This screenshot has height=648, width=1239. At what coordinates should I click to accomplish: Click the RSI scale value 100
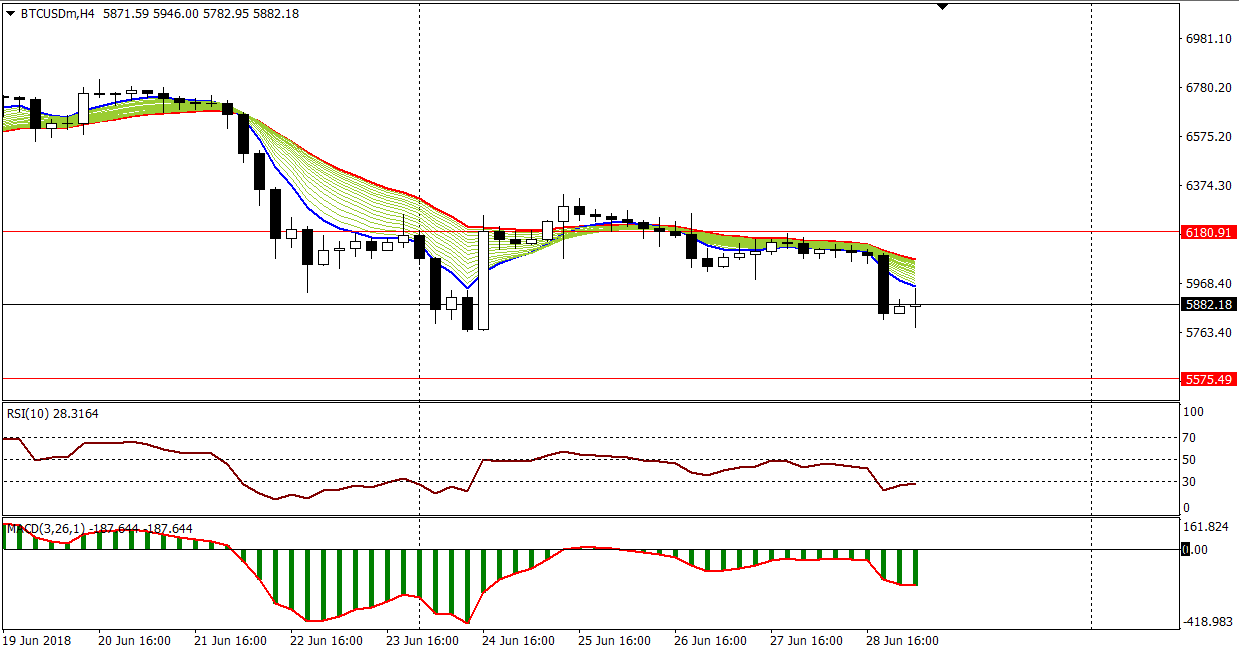(x=1195, y=412)
